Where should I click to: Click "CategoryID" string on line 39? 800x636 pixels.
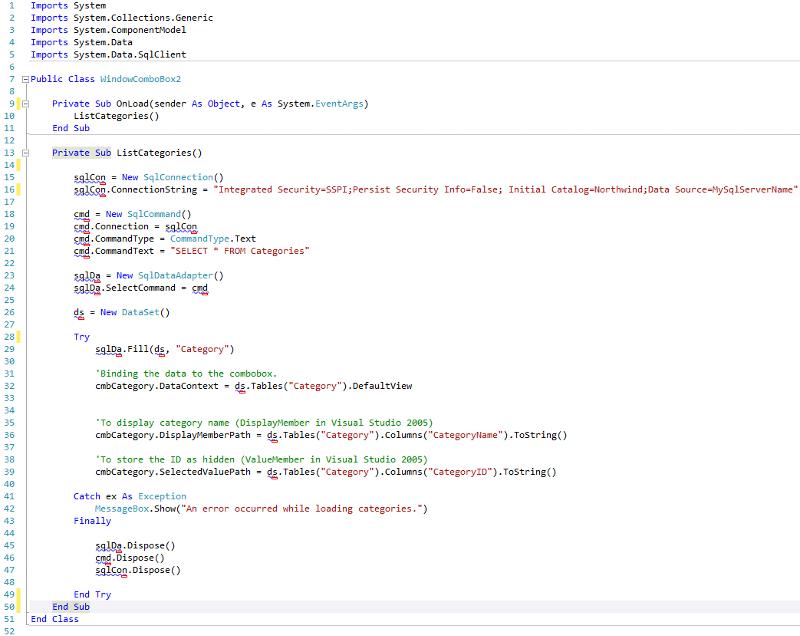458,472
